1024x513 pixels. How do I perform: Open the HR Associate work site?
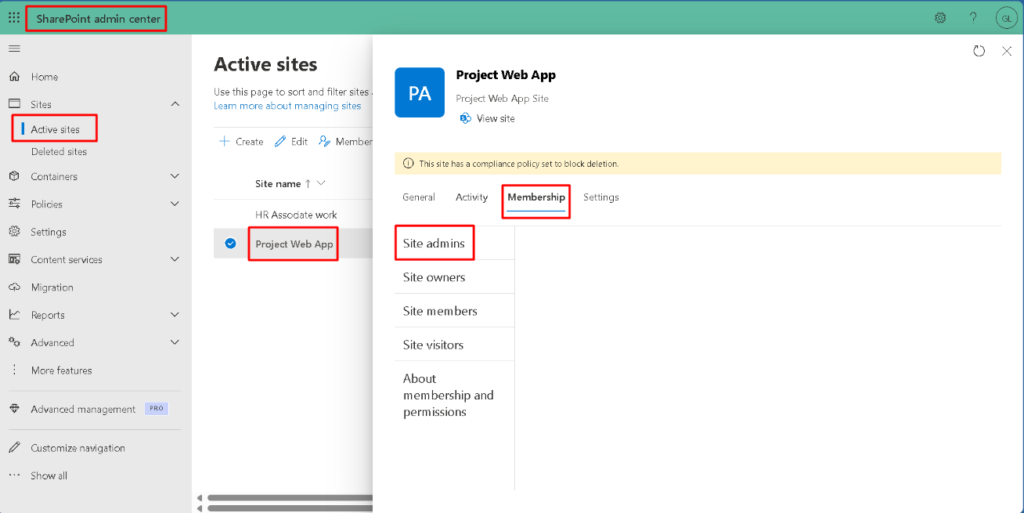click(x=296, y=215)
